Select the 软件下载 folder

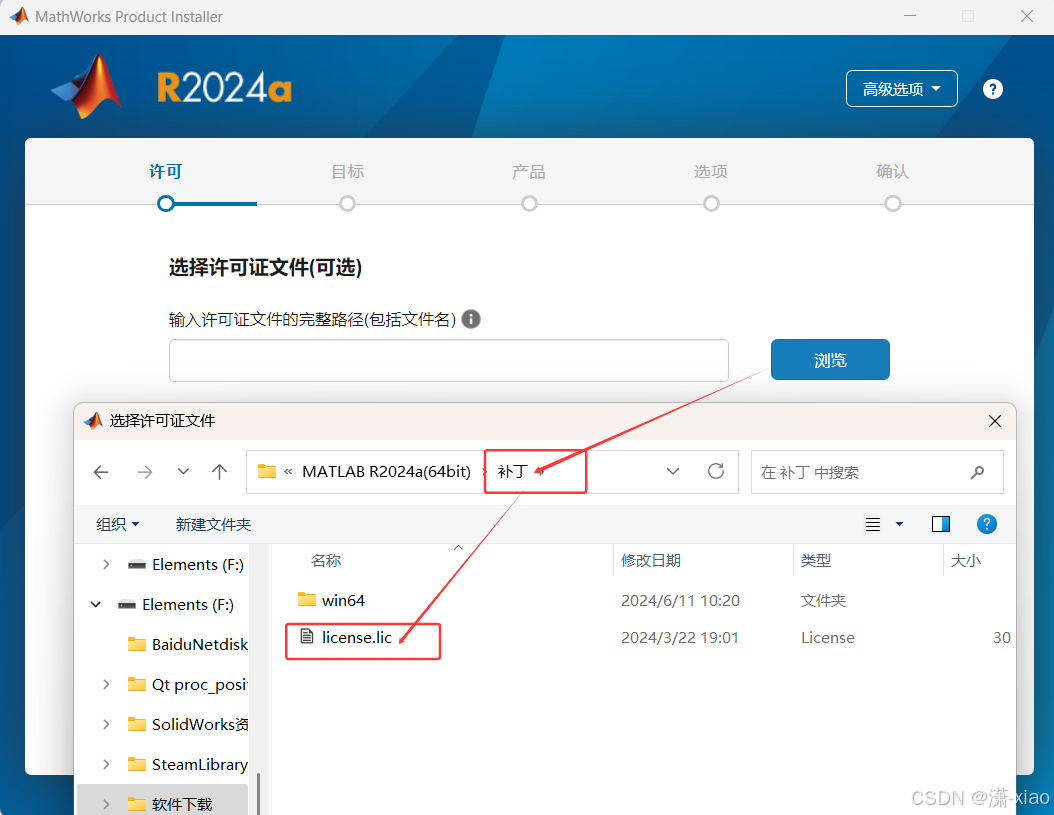click(x=181, y=804)
